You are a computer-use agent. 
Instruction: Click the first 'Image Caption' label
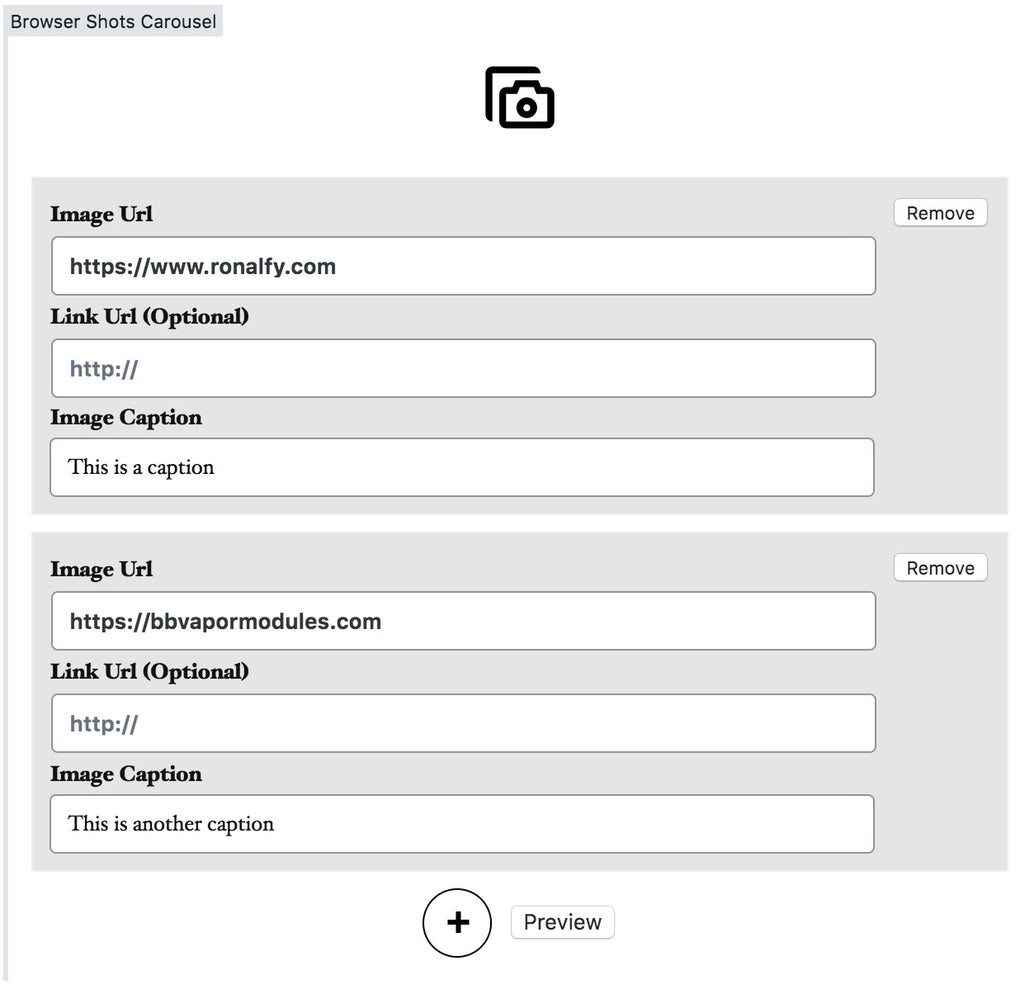coord(126,417)
